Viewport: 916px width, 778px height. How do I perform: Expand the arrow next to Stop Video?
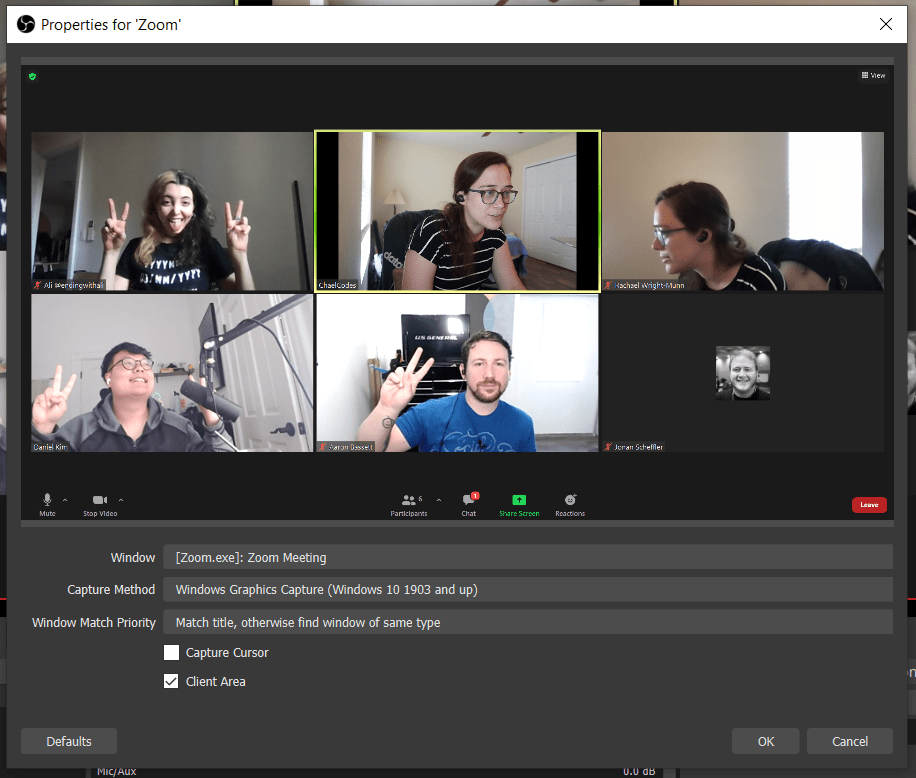click(121, 500)
